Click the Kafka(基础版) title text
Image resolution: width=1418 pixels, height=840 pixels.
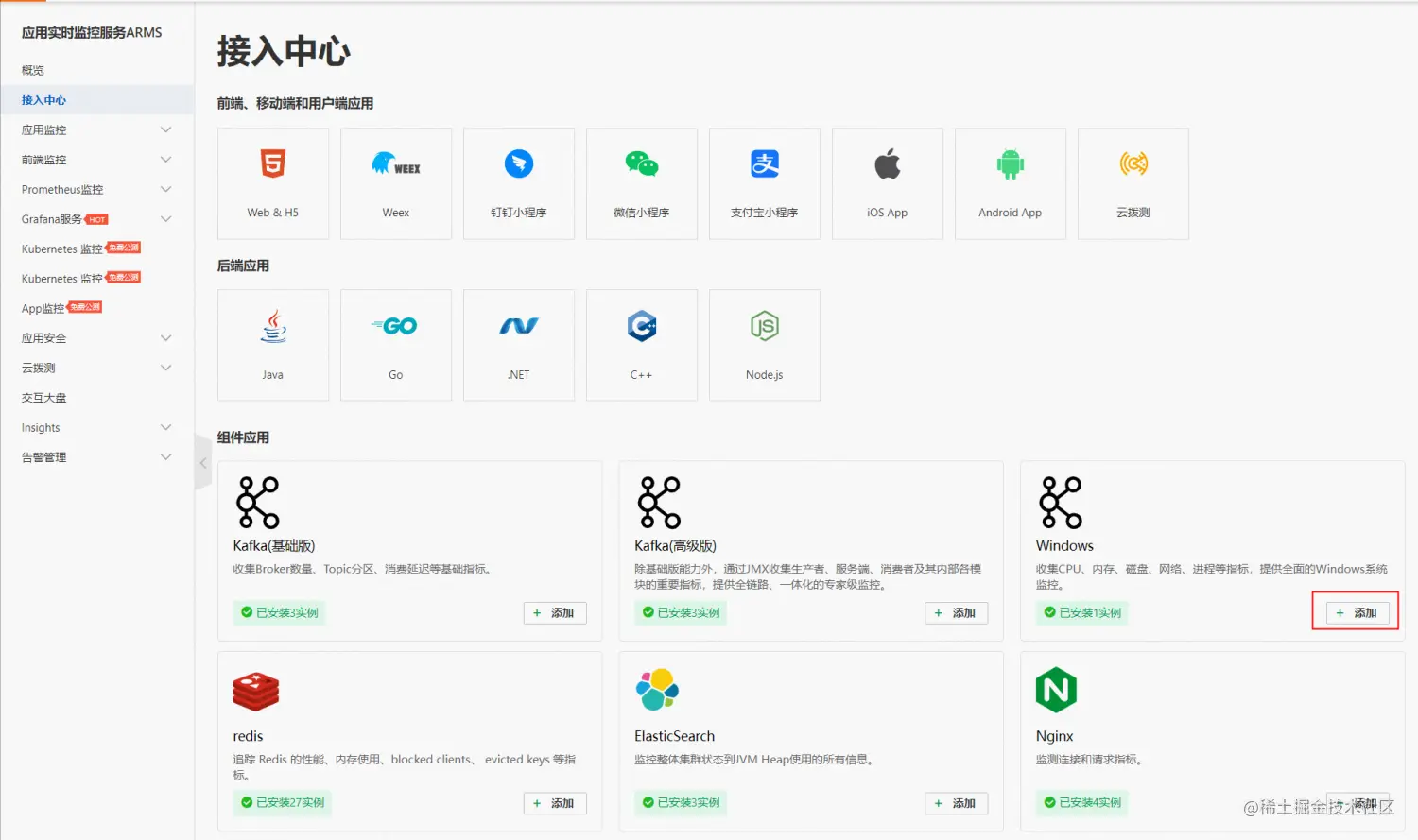pos(274,546)
